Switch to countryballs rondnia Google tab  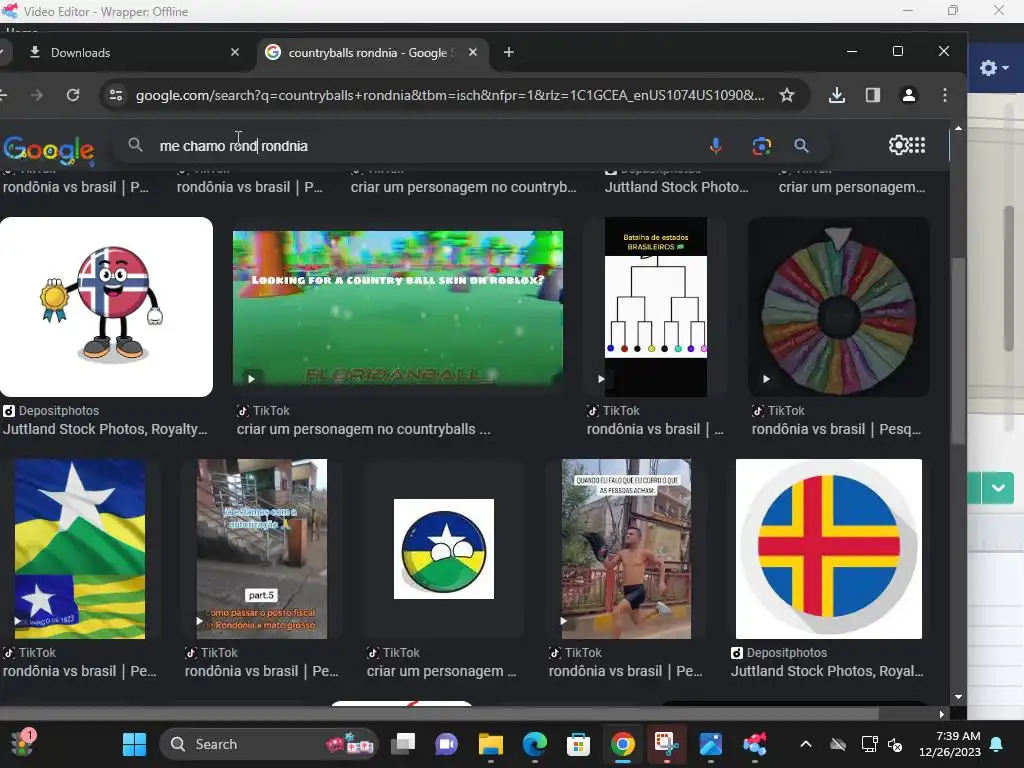[372, 52]
